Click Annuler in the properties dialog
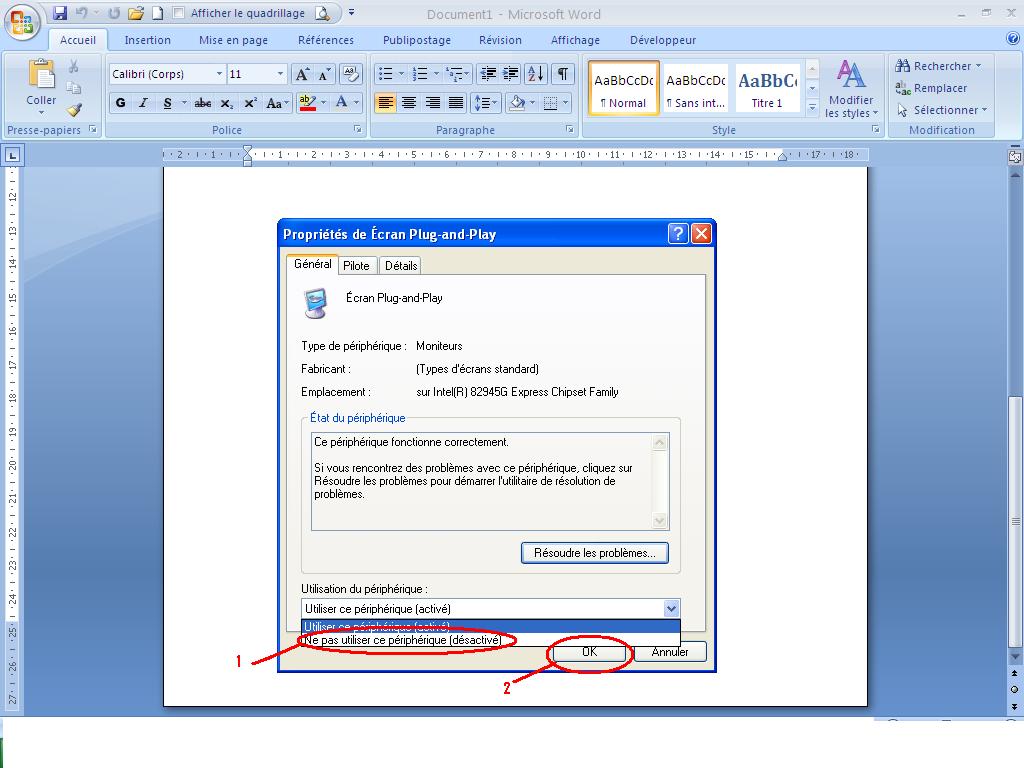The height and width of the screenshot is (768, 1024). click(669, 652)
